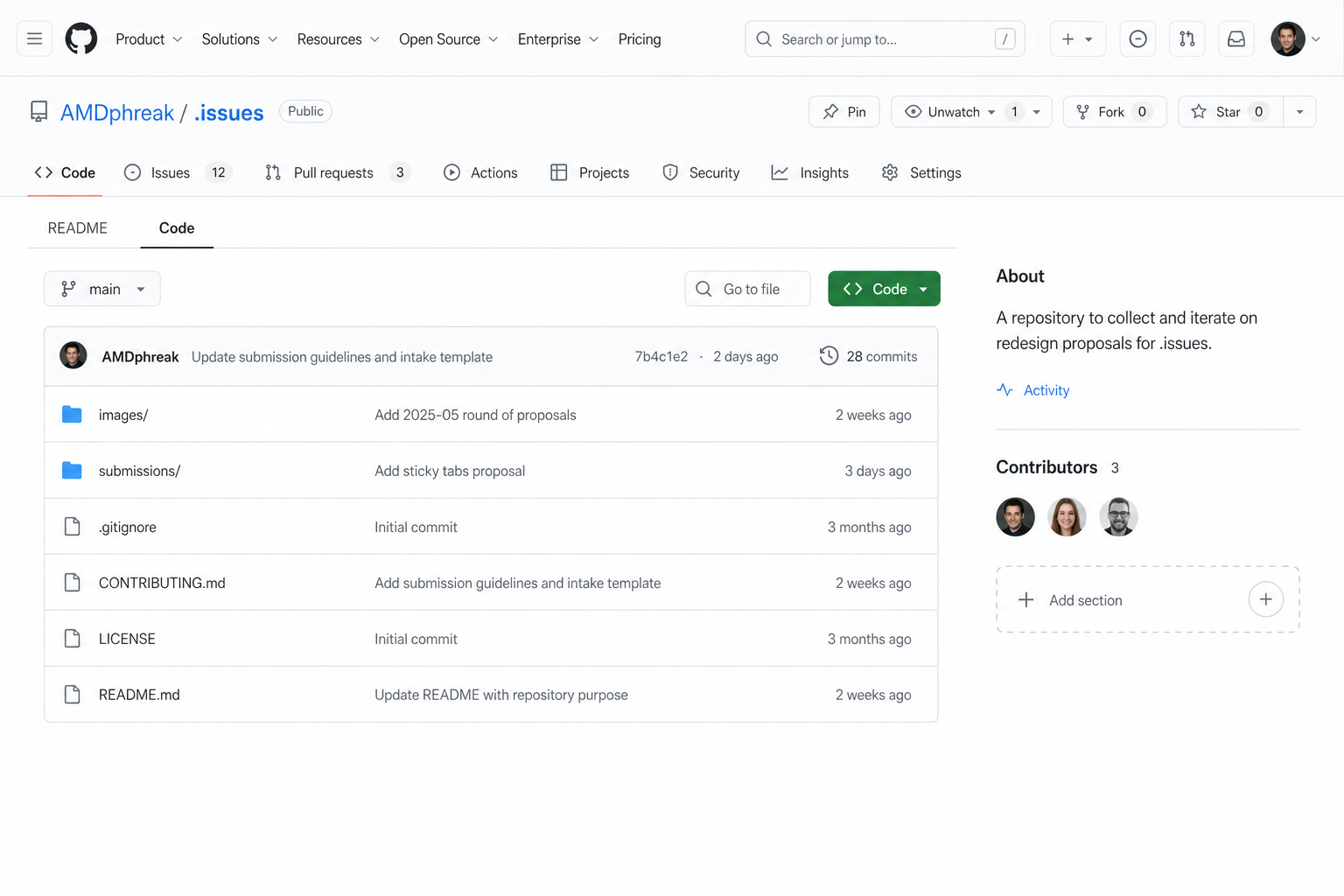1344x896 pixels.
Task: Expand the Solutions menu
Action: point(240,39)
